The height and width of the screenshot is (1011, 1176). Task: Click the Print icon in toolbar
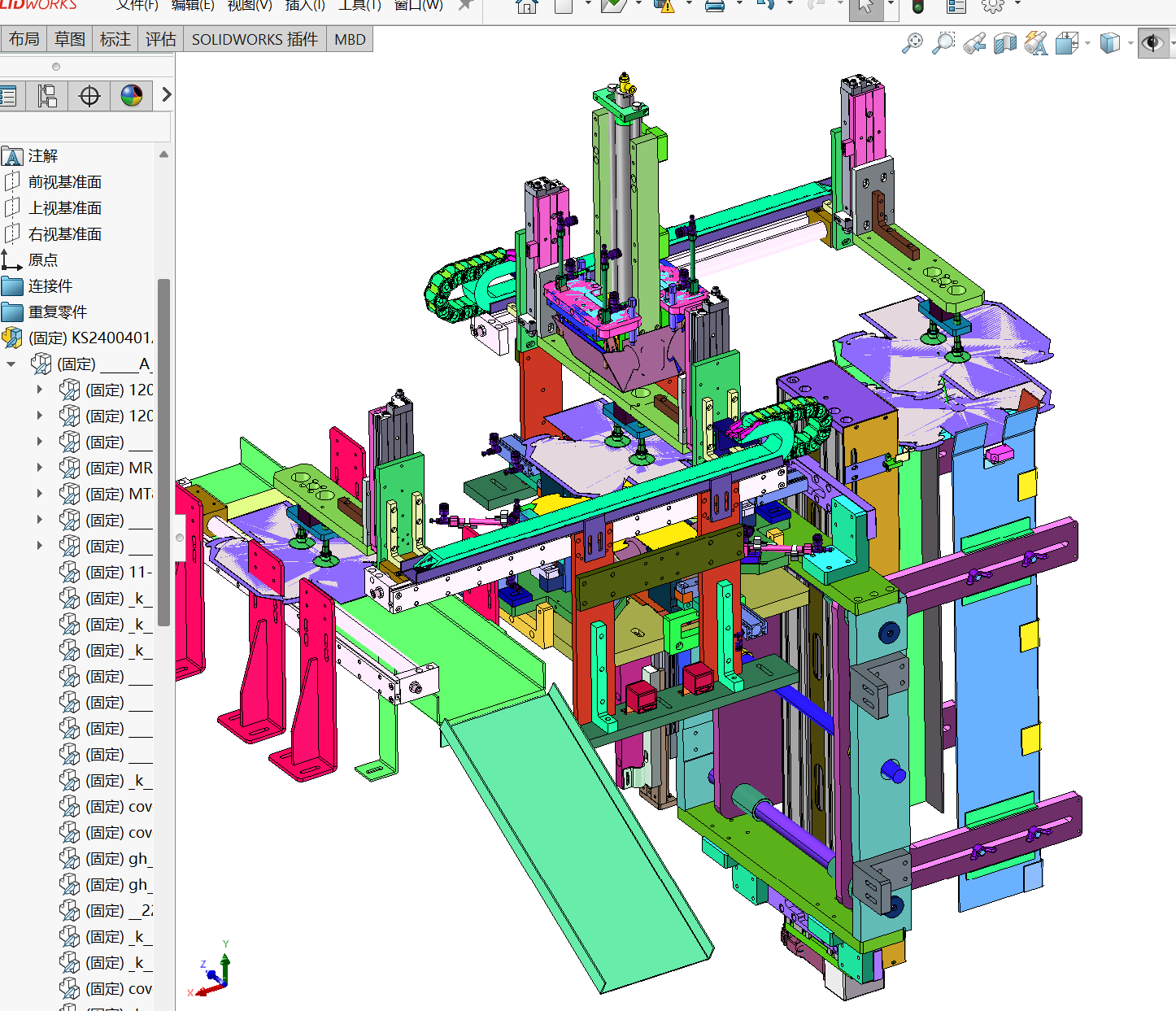click(x=715, y=7)
